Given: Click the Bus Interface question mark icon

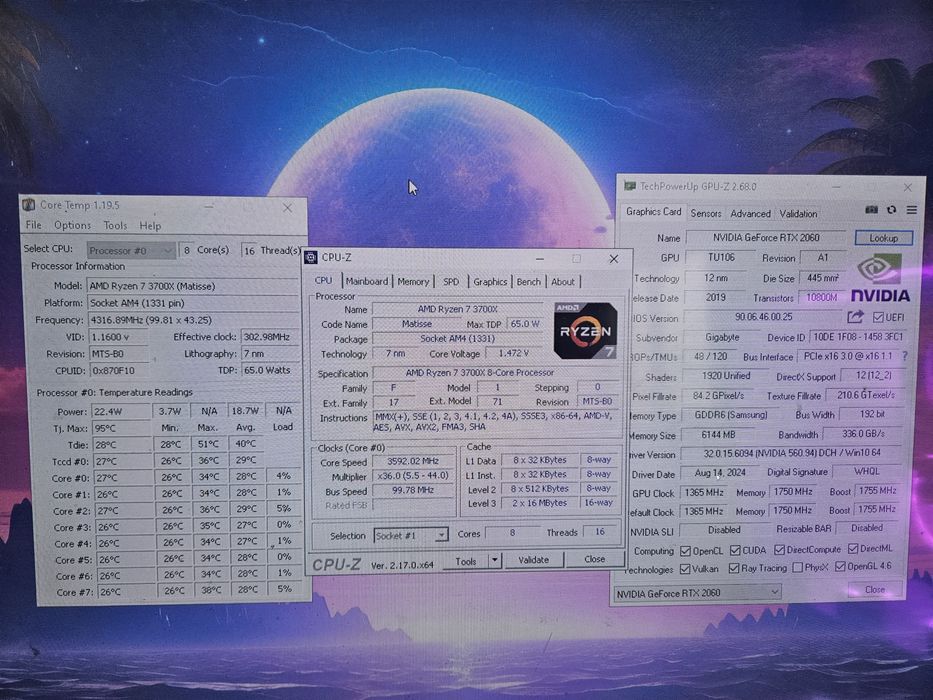Looking at the screenshot, I should [x=905, y=356].
